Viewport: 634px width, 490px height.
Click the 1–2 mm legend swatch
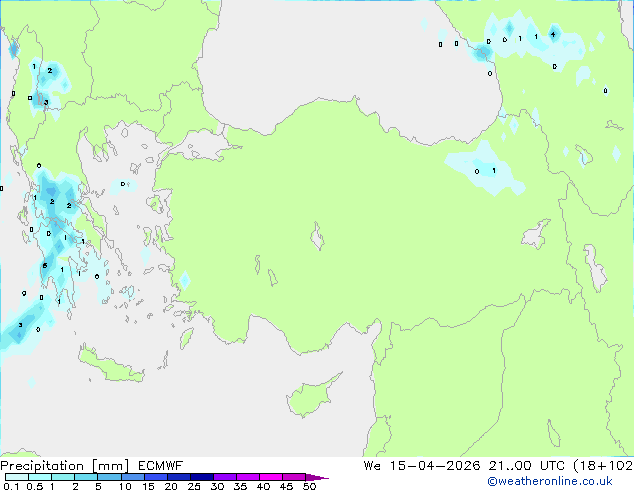pos(63,477)
